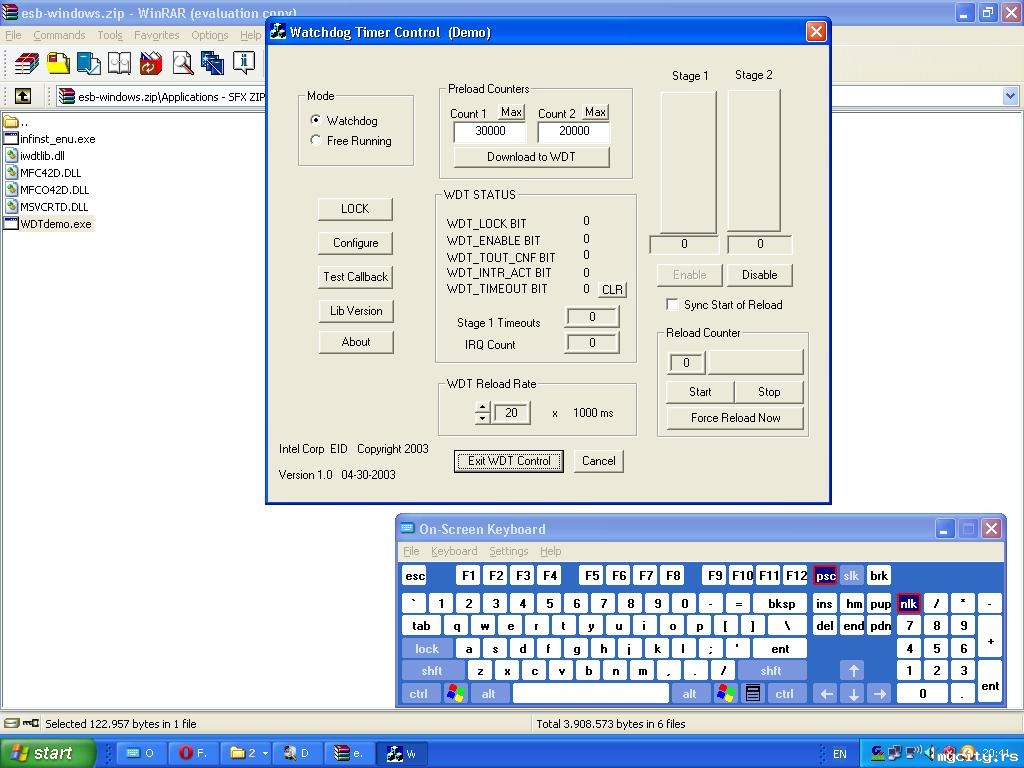Select the Watchdog mode radio button

[316, 120]
